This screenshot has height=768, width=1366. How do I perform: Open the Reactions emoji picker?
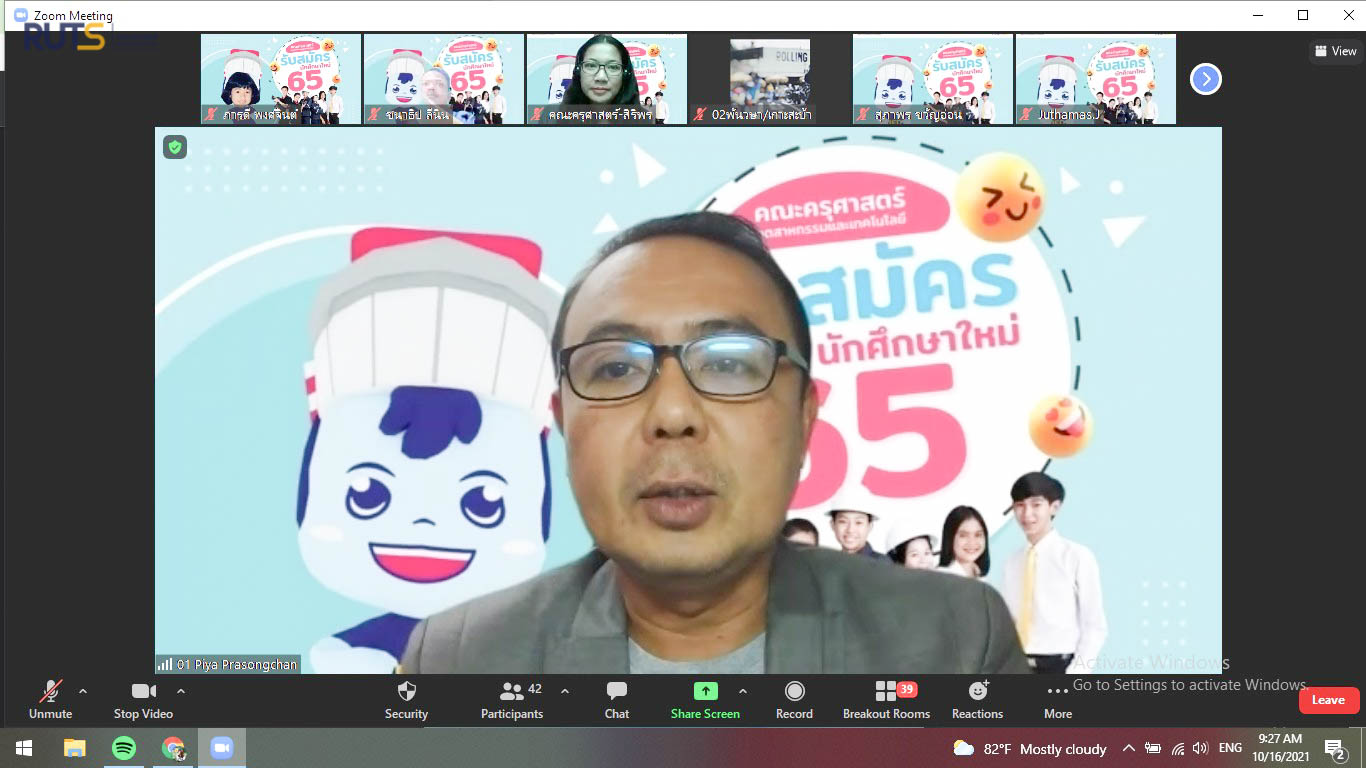[977, 699]
